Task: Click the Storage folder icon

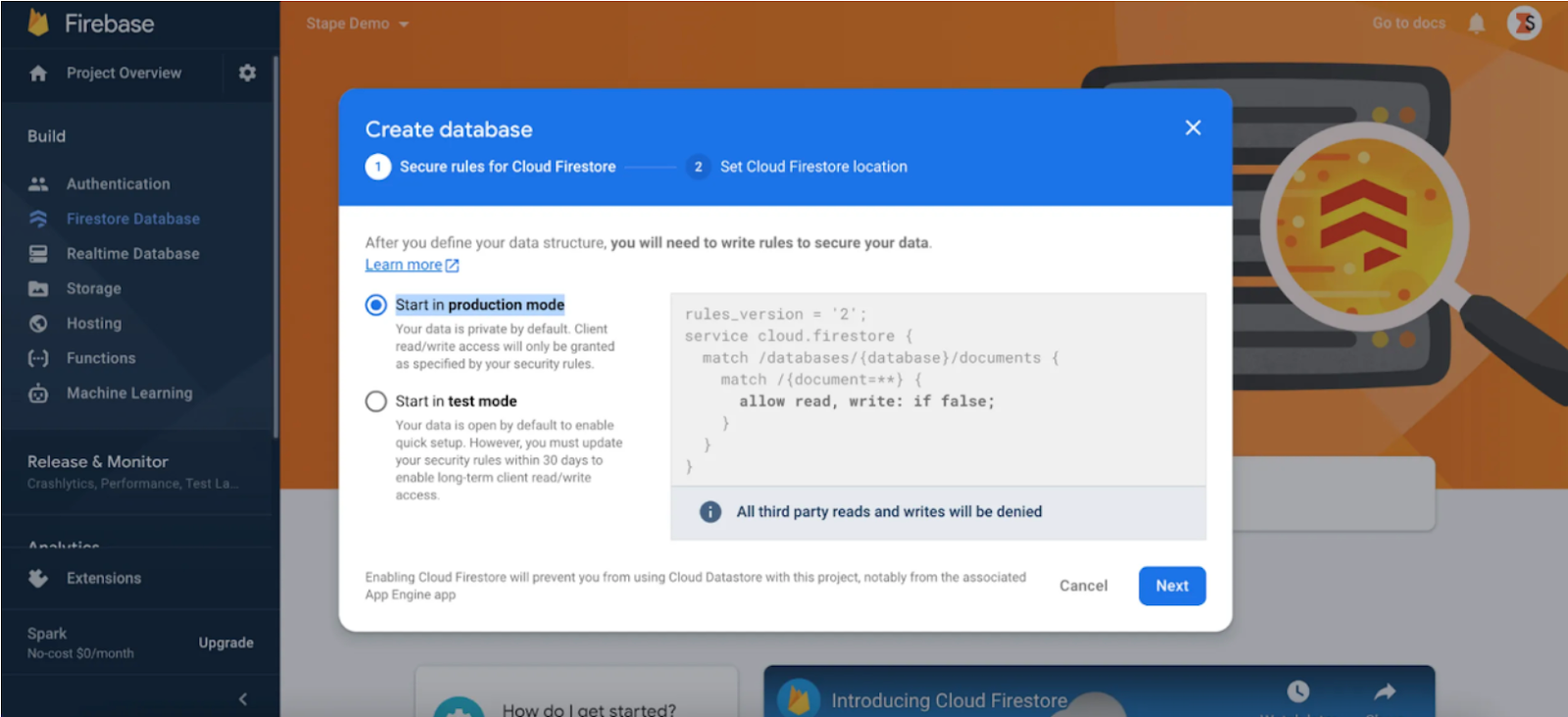Action: point(38,289)
